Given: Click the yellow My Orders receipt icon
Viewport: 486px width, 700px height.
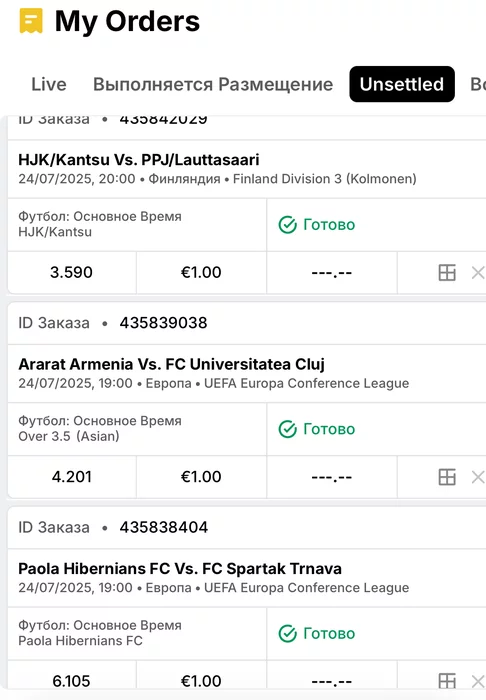Looking at the screenshot, I should point(31,21).
